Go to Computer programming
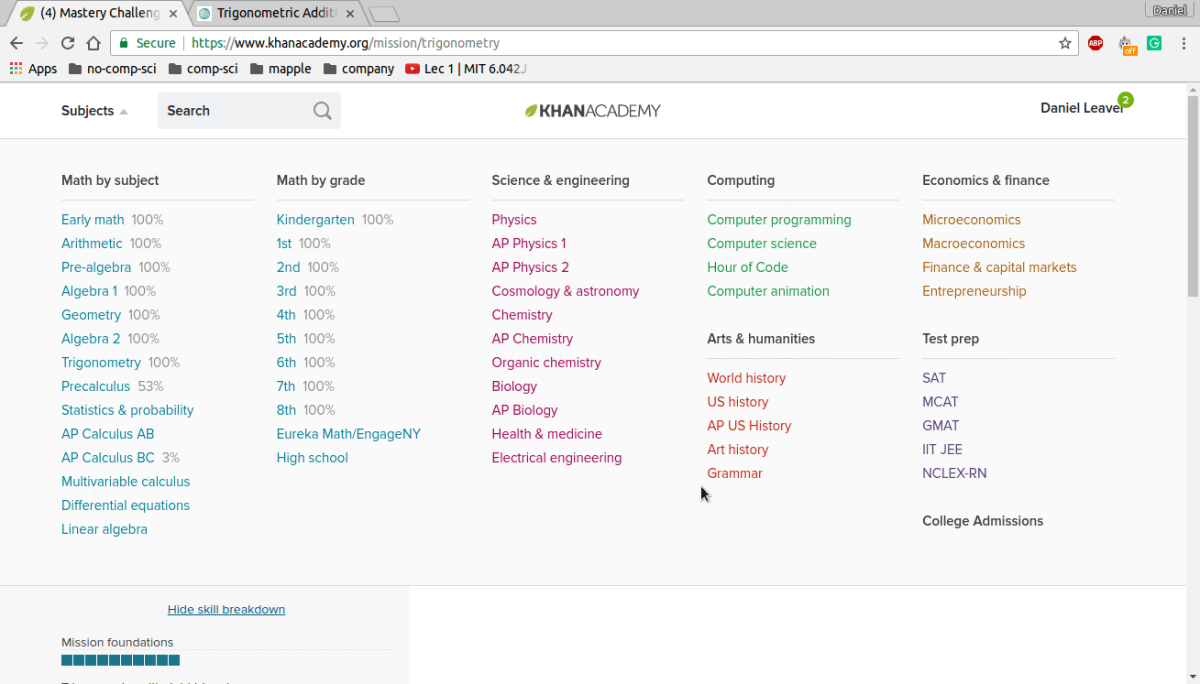 779,220
